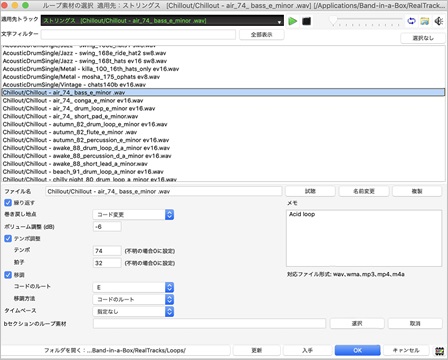
Task: Select air_74_ short_pad_e_minor.wav
Action: 223,116
